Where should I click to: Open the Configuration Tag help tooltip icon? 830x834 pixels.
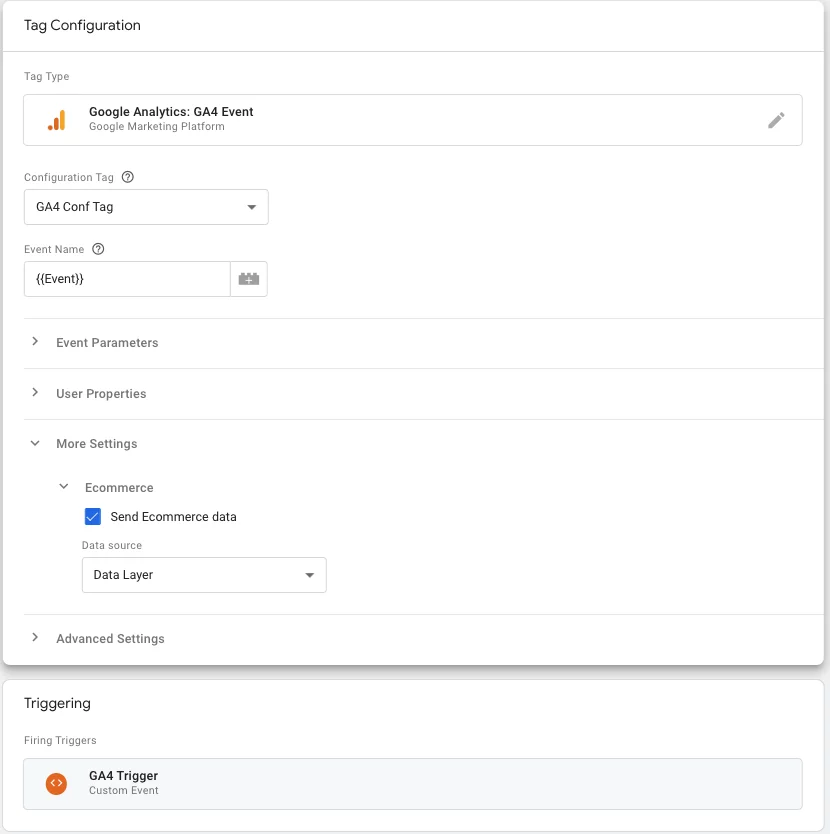point(126,177)
